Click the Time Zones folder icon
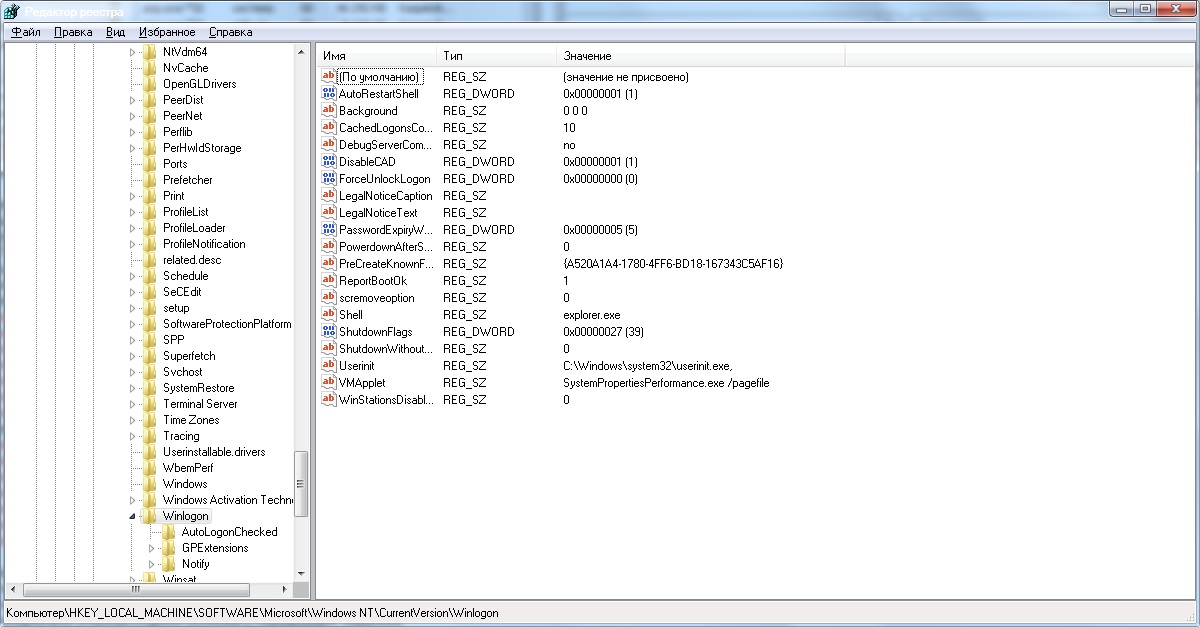Viewport: 1200px width, 627px height. coord(150,420)
